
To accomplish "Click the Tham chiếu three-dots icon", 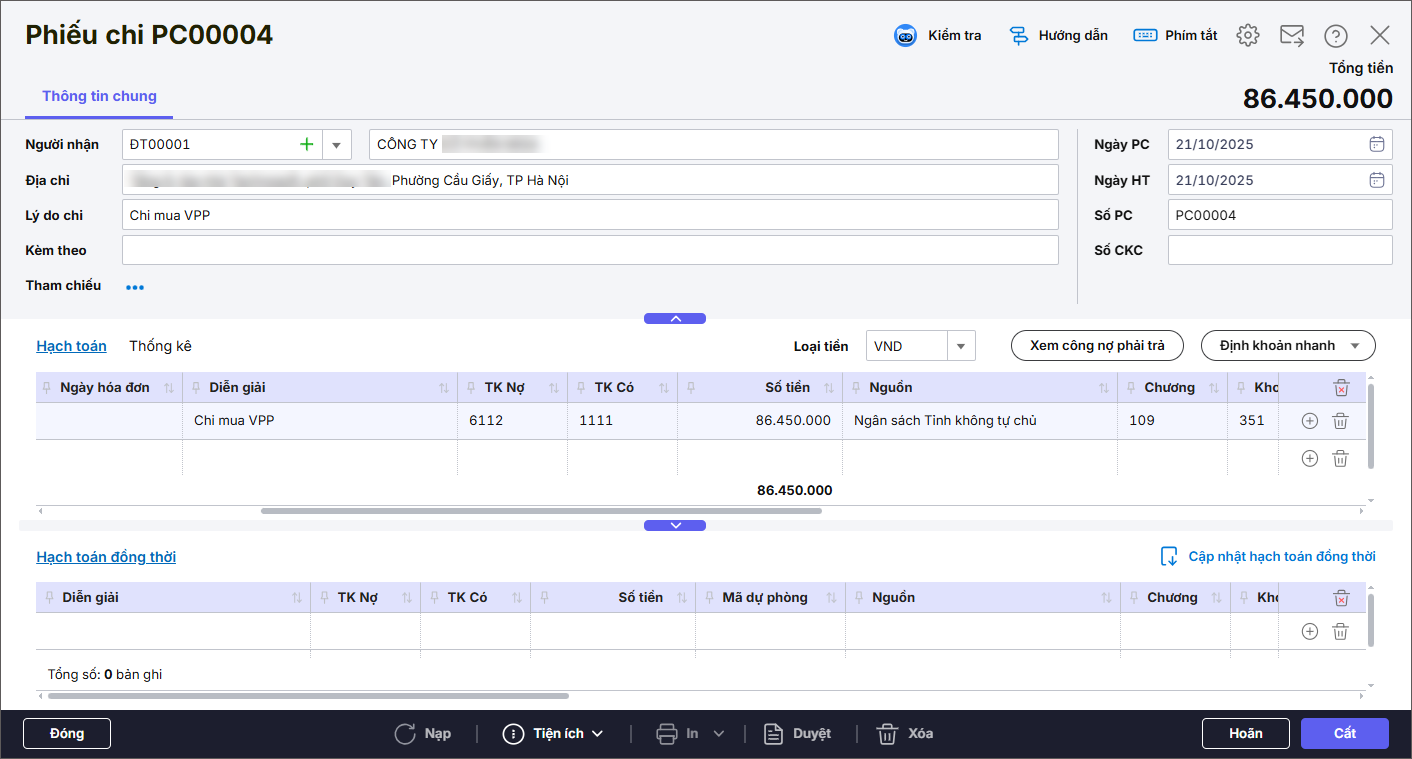I will [x=135, y=287].
